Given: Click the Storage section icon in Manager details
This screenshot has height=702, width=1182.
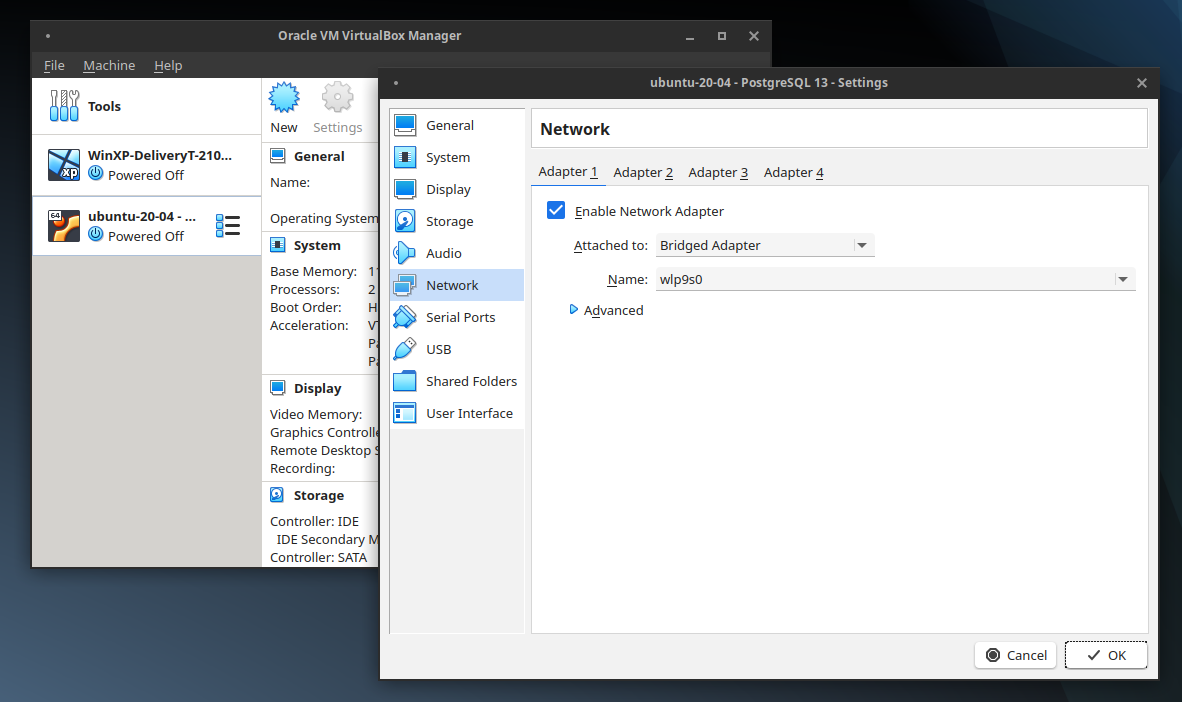Looking at the screenshot, I should coord(277,495).
